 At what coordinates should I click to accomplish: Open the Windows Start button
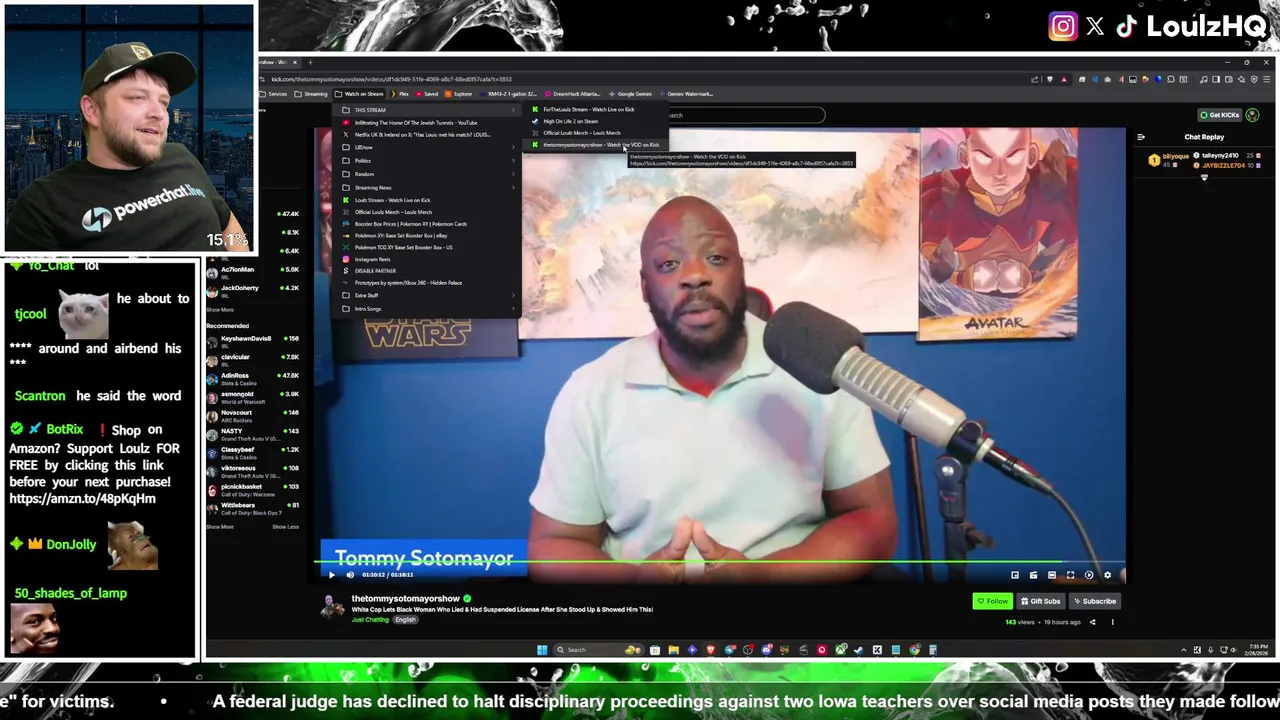[x=542, y=650]
